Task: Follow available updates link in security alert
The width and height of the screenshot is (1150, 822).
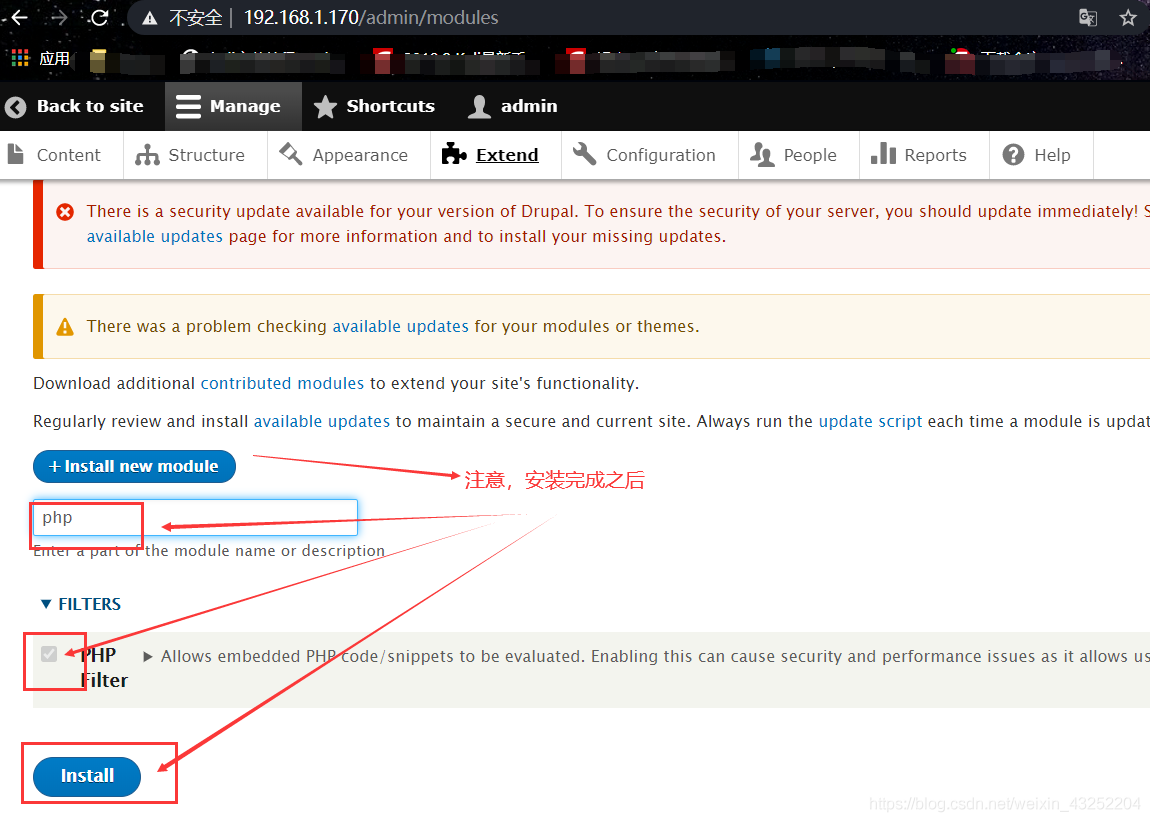Action: [x=155, y=237]
